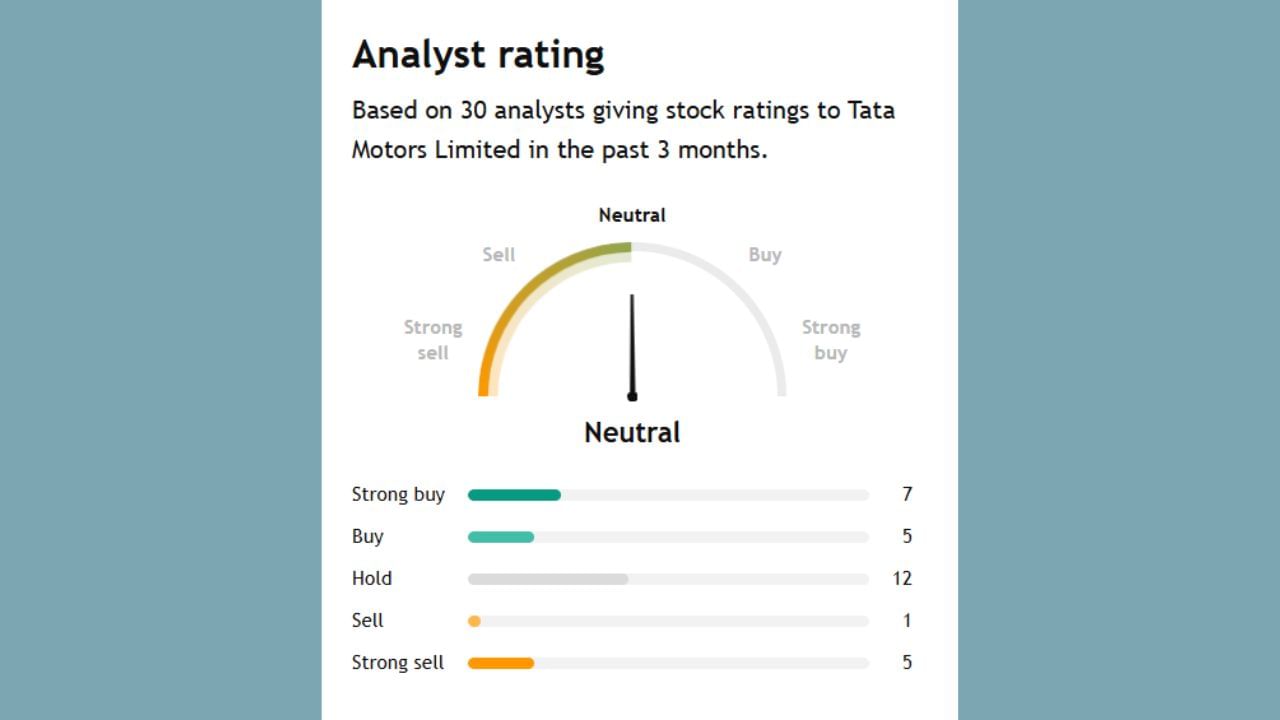Click the Strong buy count of 7
The image size is (1280, 720).
tap(907, 495)
